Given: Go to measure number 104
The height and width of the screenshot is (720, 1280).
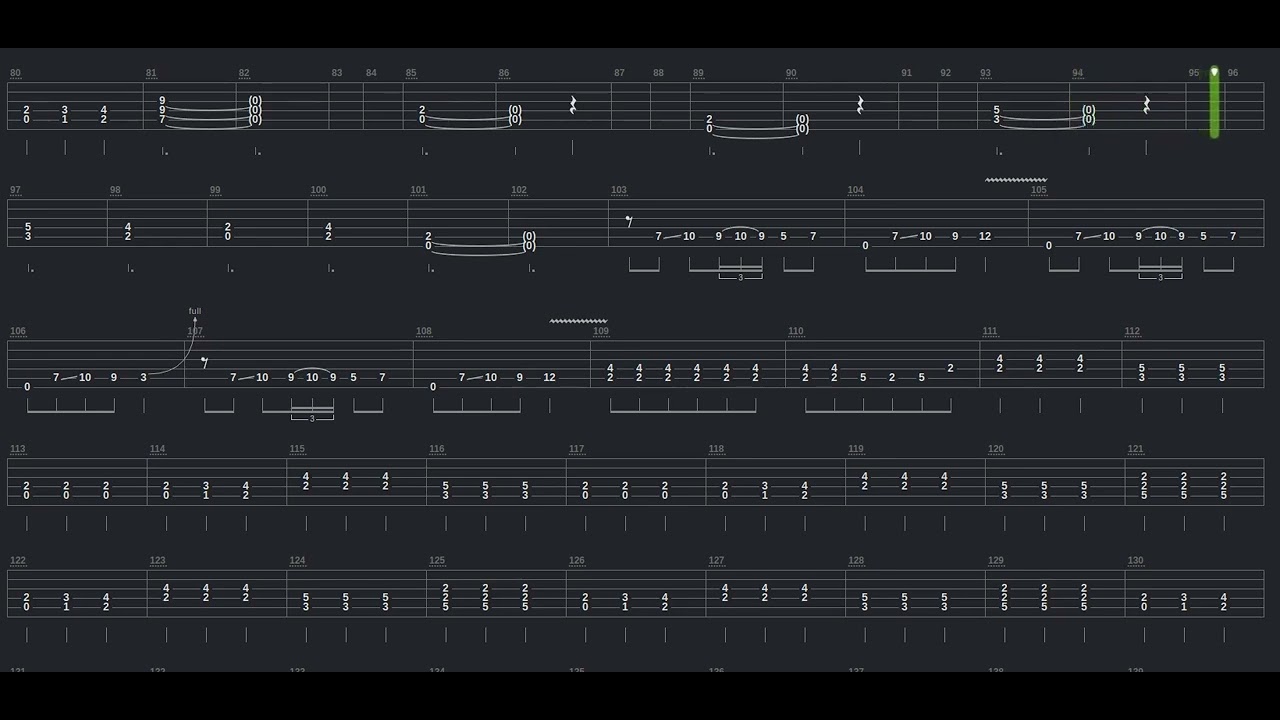Looking at the screenshot, I should pyautogui.click(x=855, y=190).
